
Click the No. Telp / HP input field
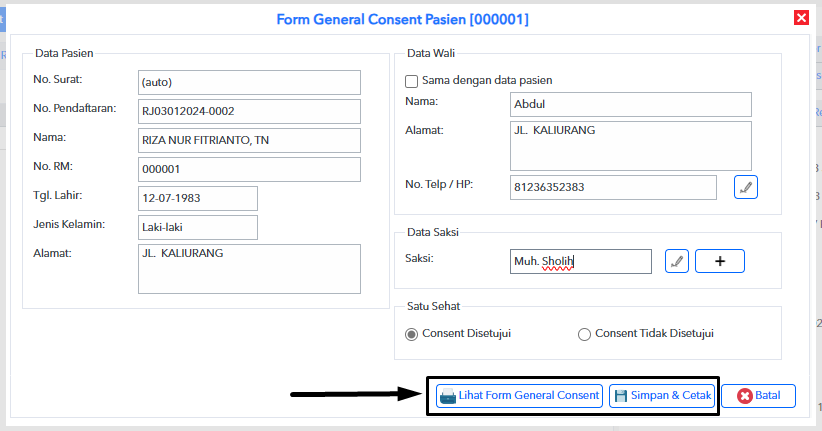[613, 188]
